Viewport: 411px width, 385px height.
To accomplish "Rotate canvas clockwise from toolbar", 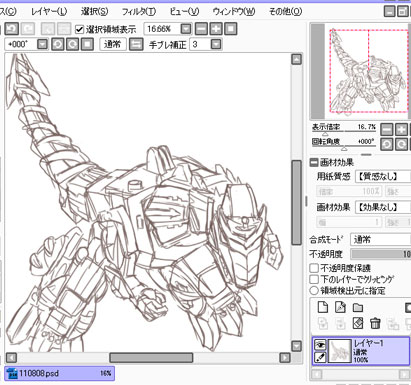I will point(72,44).
